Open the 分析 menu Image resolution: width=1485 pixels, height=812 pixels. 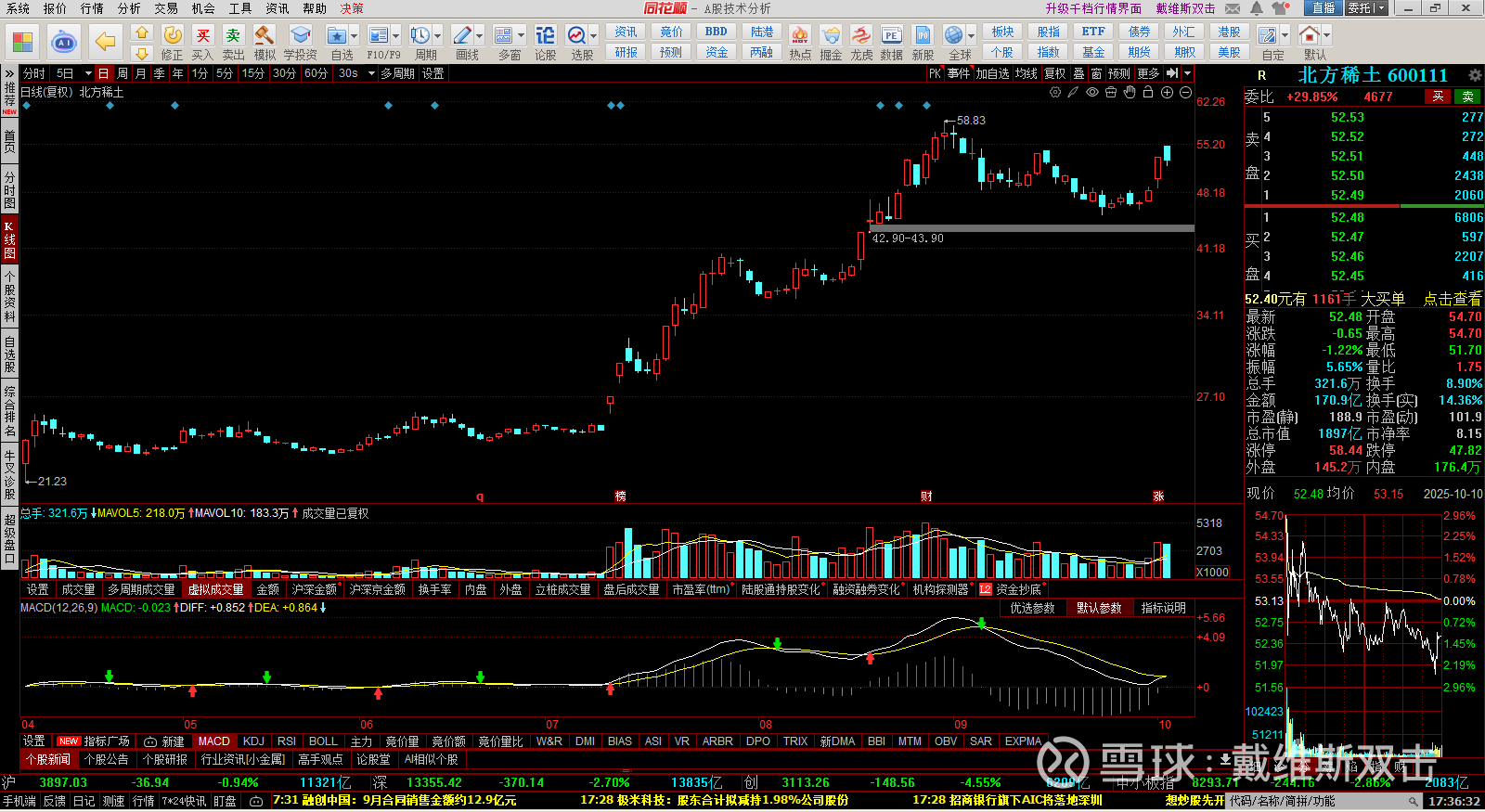pos(129,8)
